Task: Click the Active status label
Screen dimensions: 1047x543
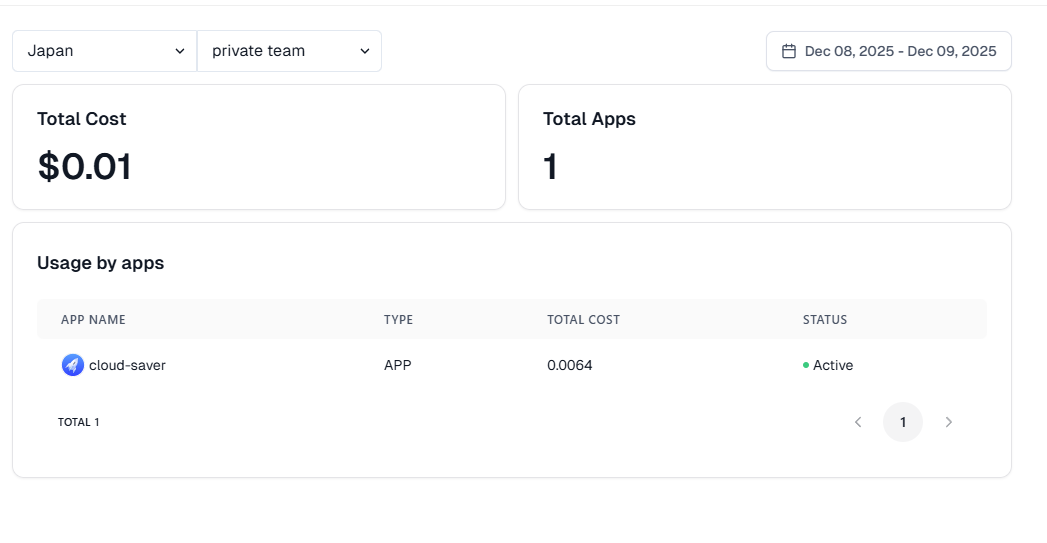Action: (833, 365)
